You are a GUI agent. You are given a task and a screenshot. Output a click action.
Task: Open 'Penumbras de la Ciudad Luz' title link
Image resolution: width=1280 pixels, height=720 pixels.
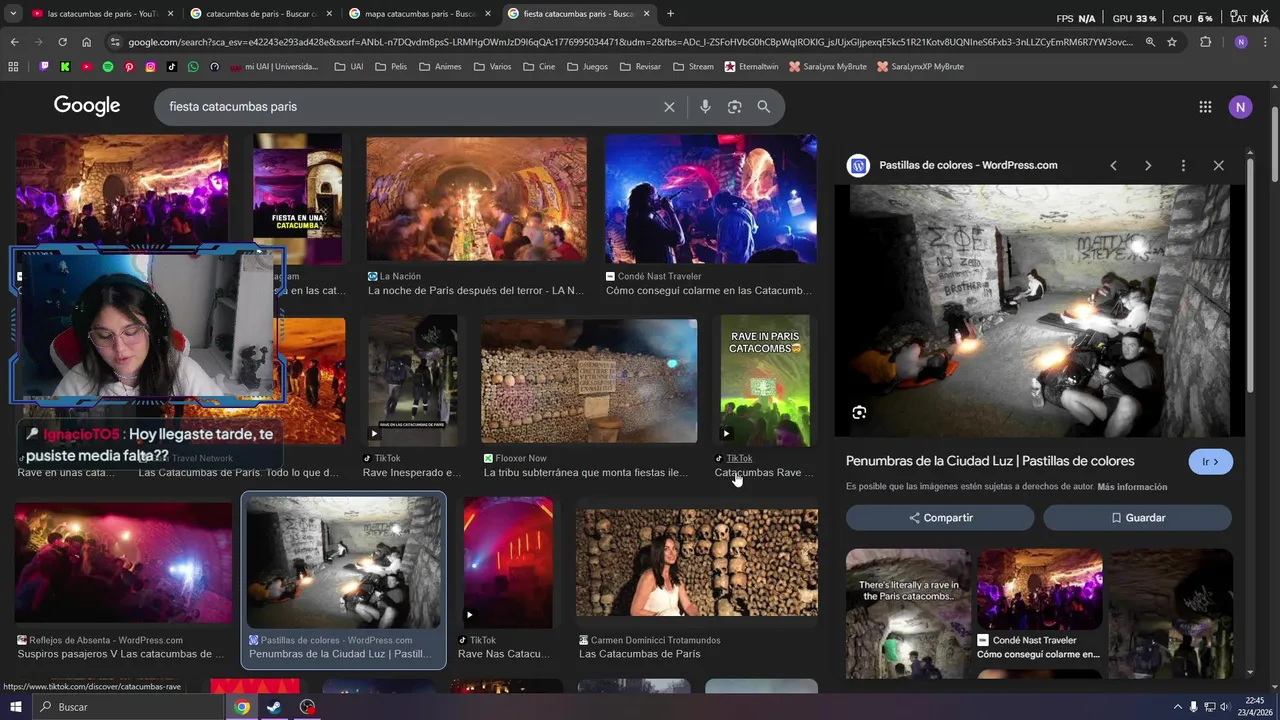[990, 461]
